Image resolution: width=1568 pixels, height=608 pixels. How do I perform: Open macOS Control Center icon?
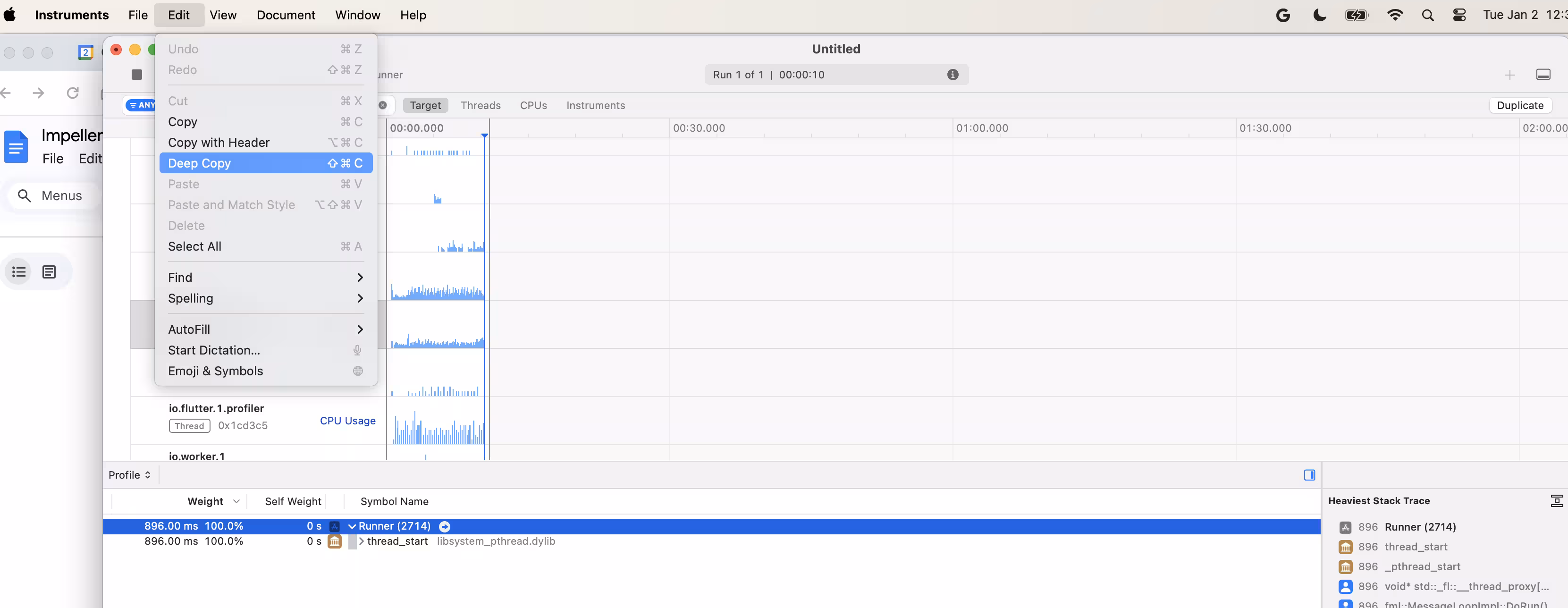[1459, 15]
